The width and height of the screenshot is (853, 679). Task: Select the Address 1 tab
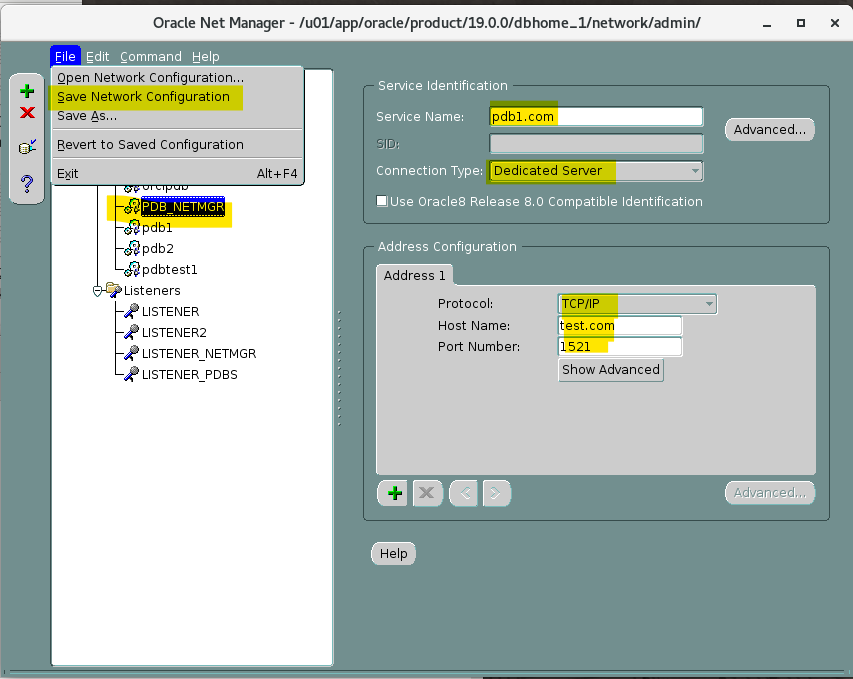(x=414, y=275)
